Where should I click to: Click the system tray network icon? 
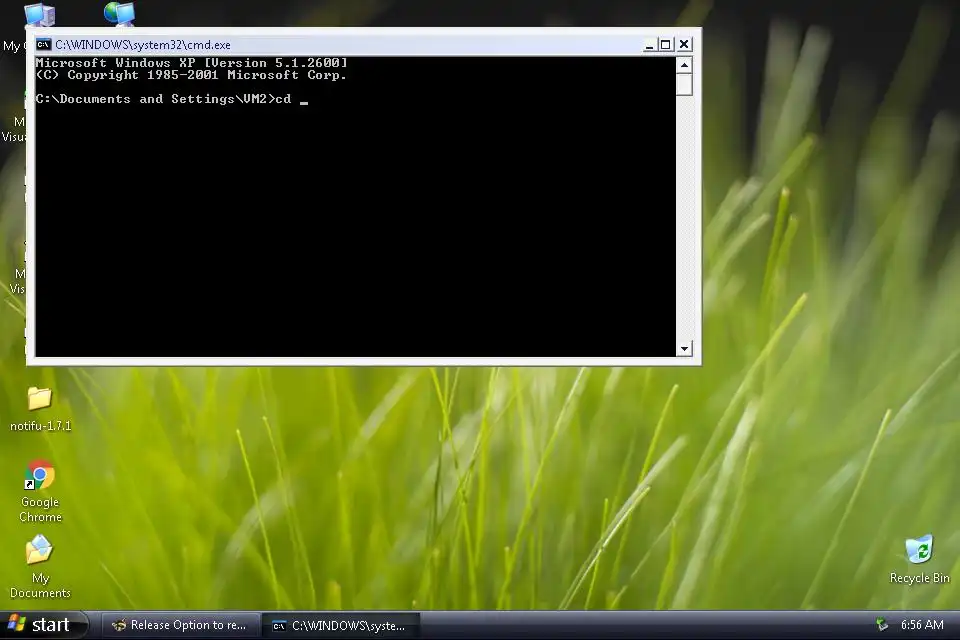[882, 625]
